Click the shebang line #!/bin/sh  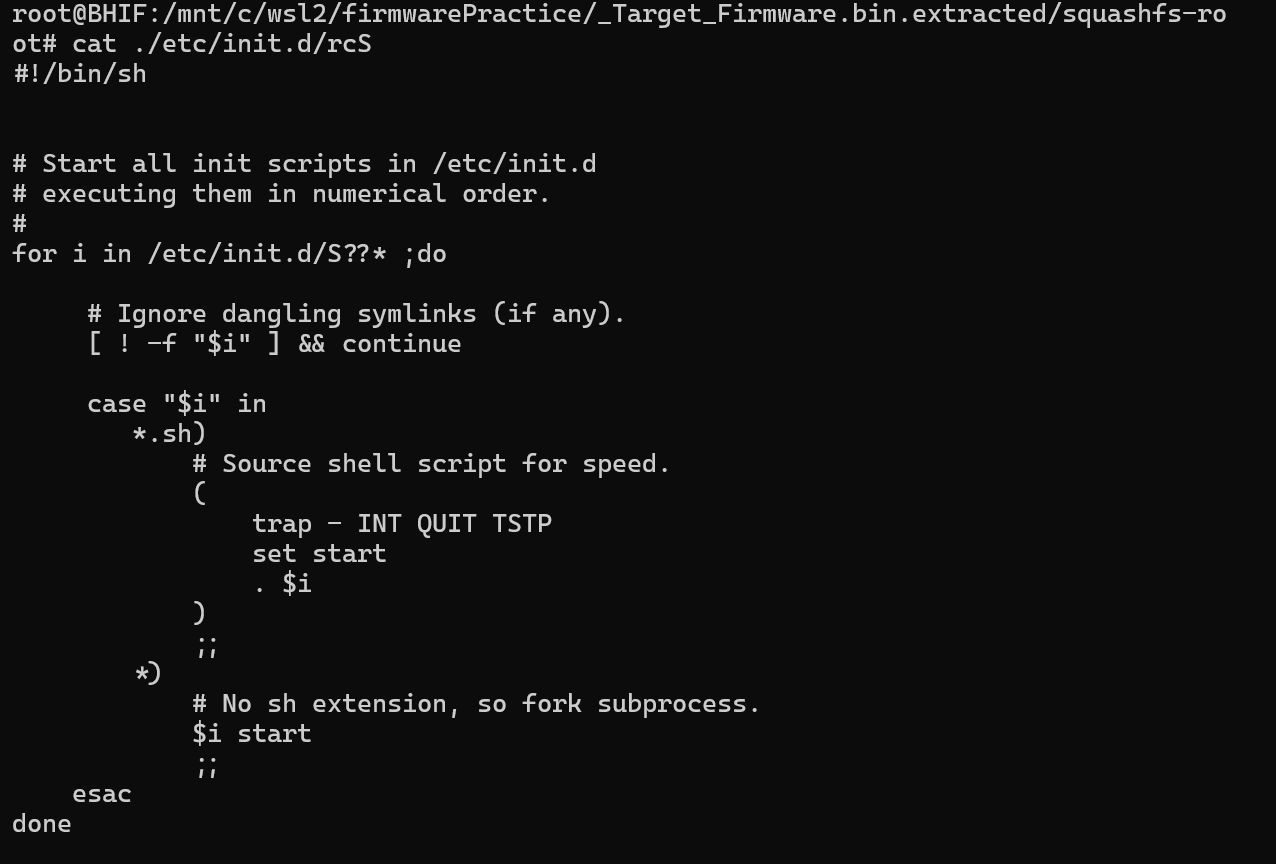[x=80, y=74]
